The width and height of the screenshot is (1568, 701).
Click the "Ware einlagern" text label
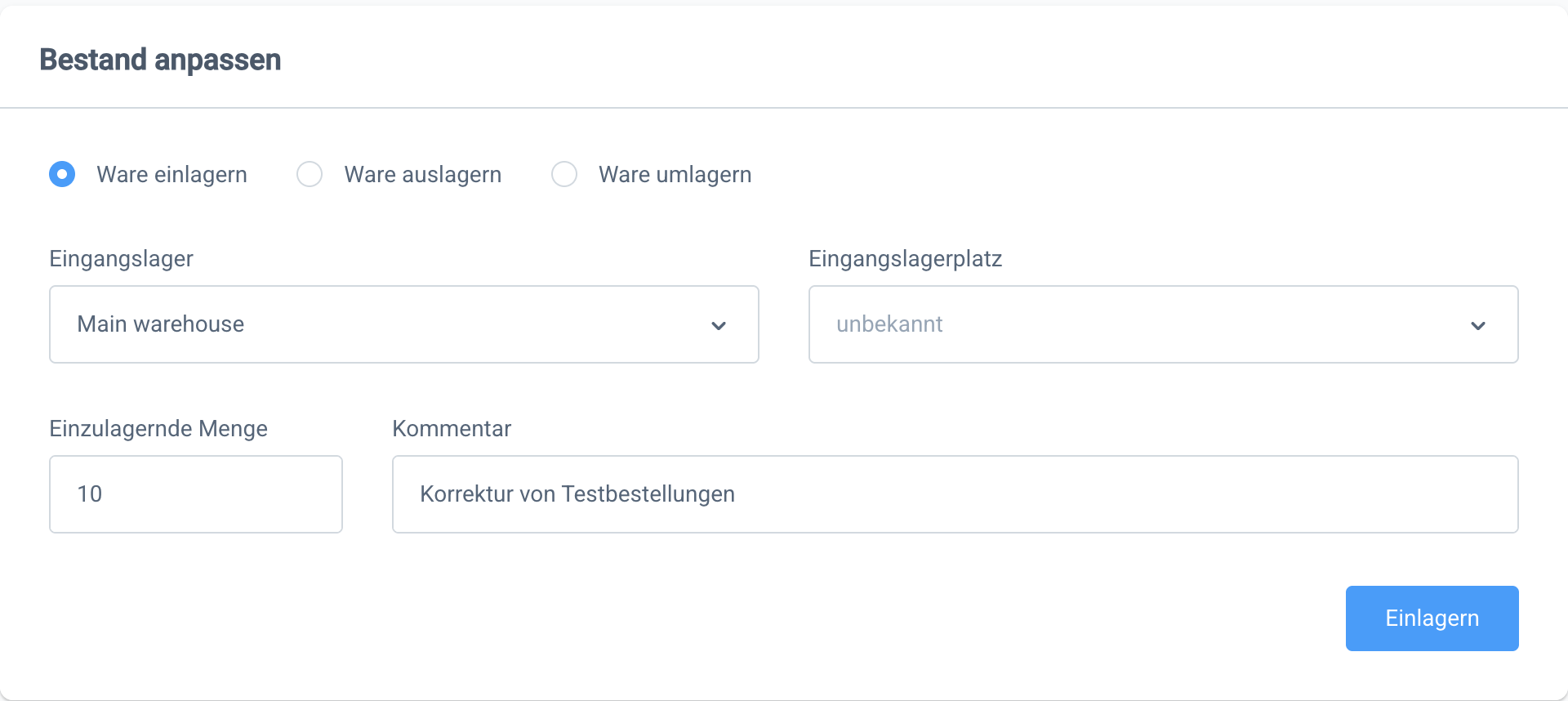click(171, 175)
